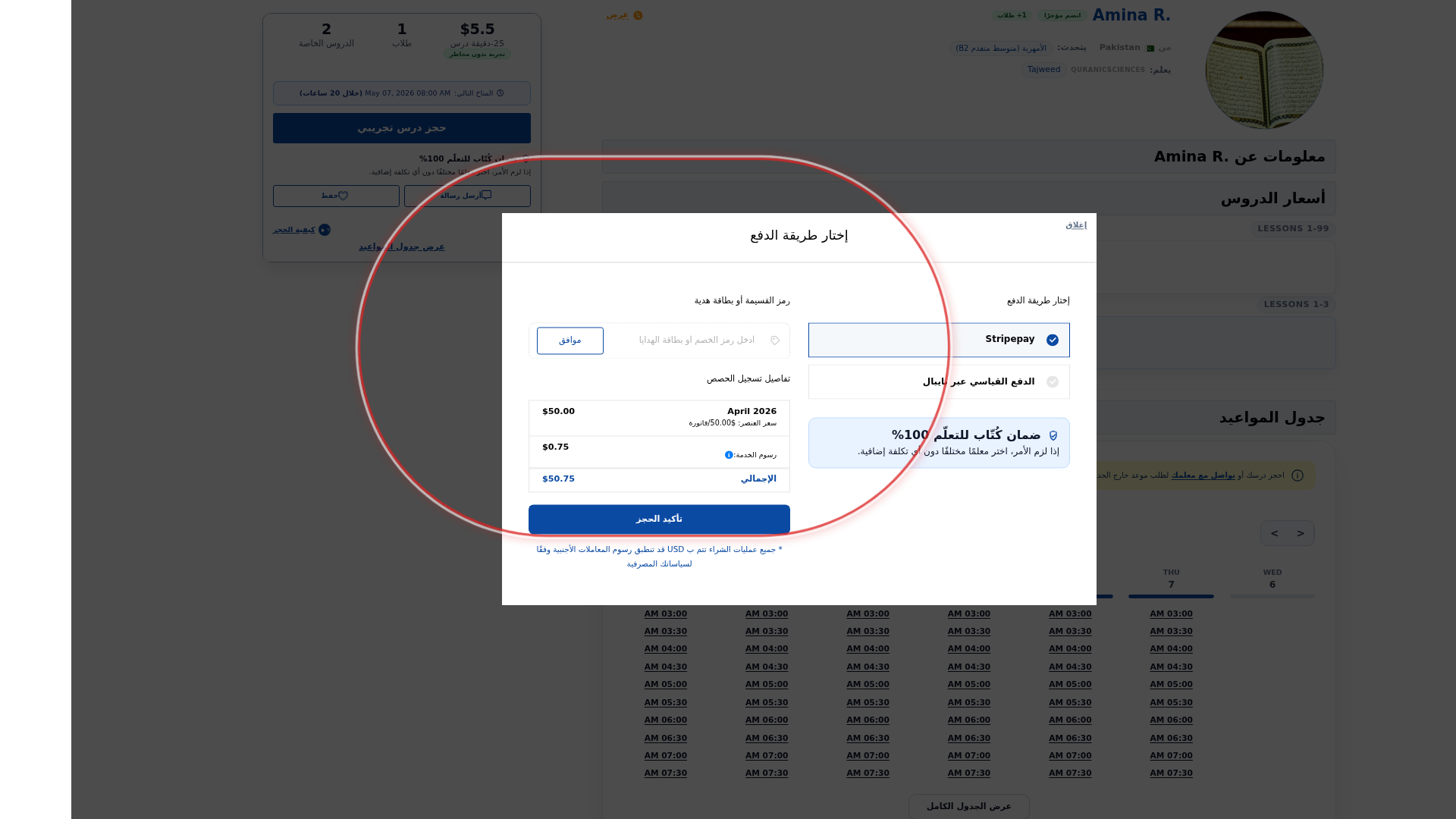The width and height of the screenshot is (1456, 819).
Task: Open the عرض جدول المواعيد schedule link
Action: 402,247
